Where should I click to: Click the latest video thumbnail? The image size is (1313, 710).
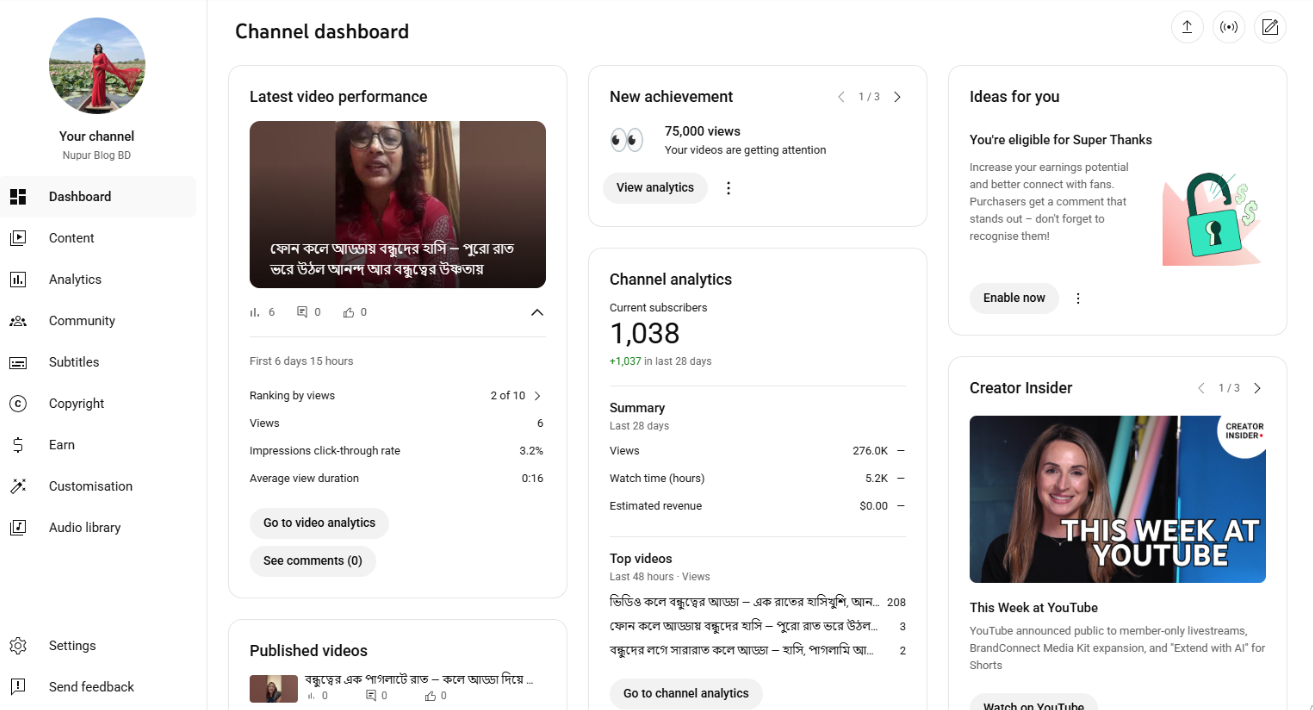(397, 204)
